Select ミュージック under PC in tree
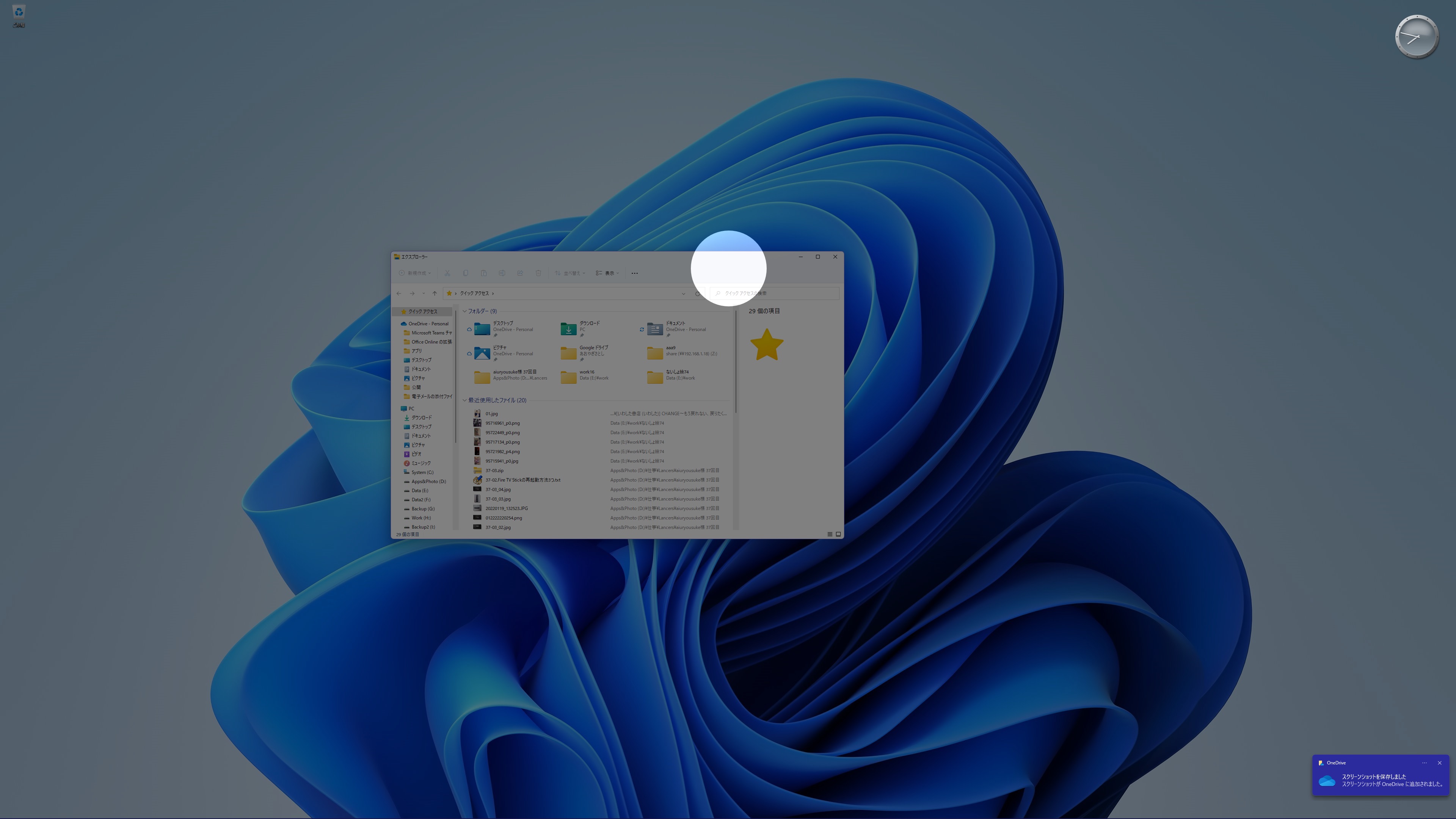 coord(417,463)
